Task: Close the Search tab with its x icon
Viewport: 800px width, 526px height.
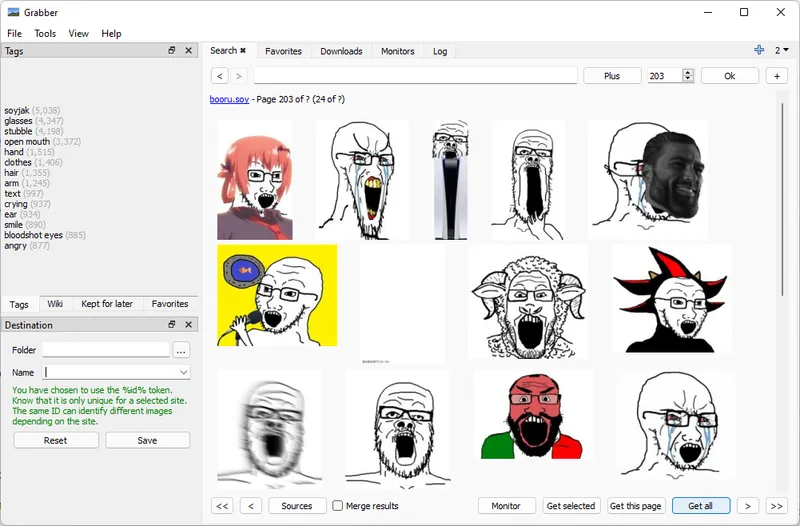Action: (243, 51)
